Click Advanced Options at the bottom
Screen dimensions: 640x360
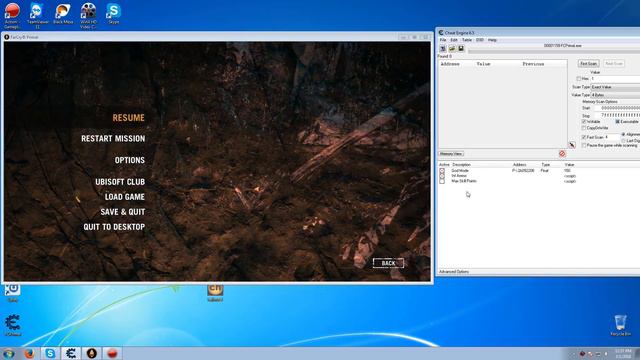pyautogui.click(x=454, y=272)
